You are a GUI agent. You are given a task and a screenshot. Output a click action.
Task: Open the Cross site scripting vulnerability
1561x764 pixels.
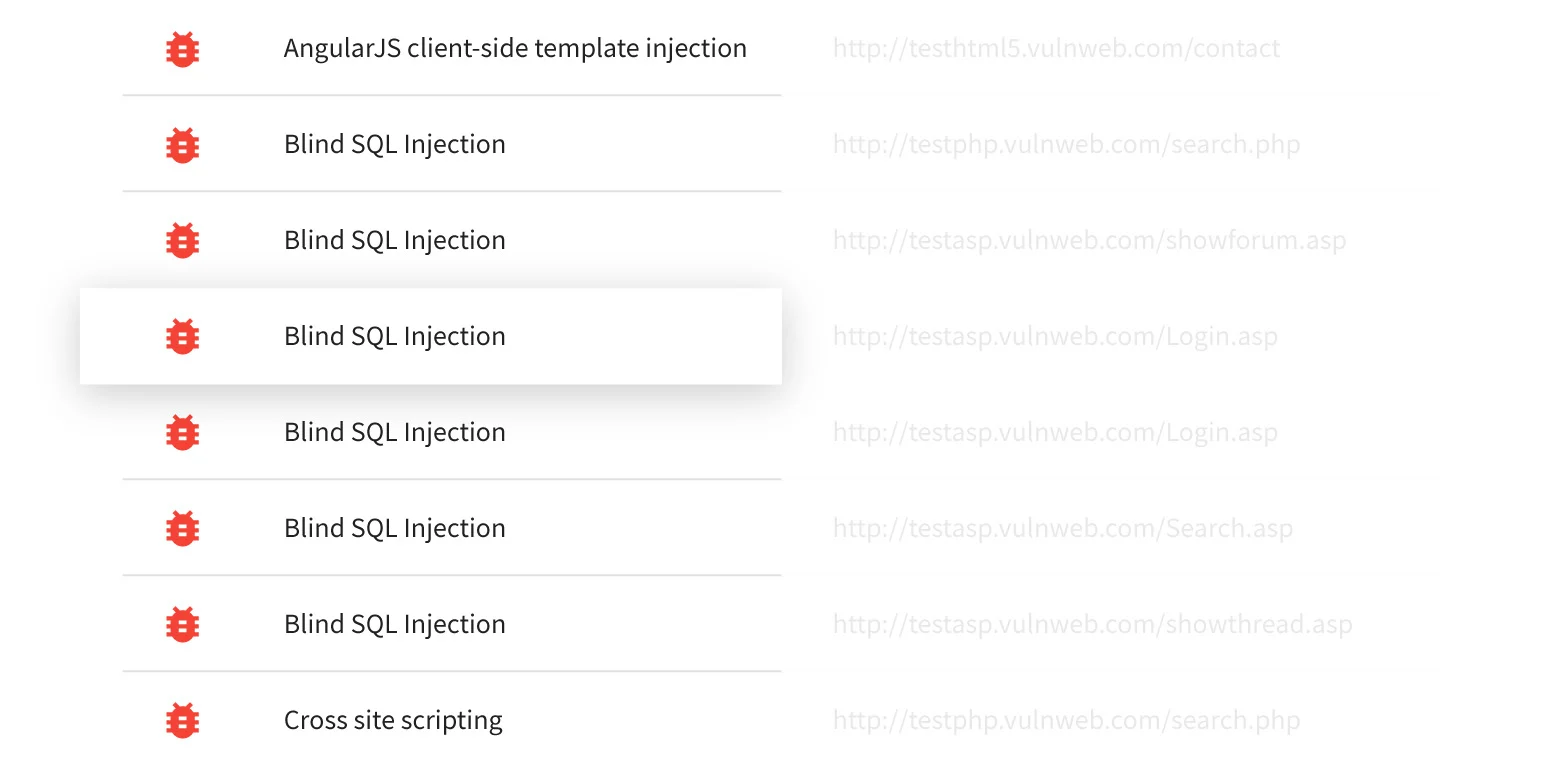point(393,721)
